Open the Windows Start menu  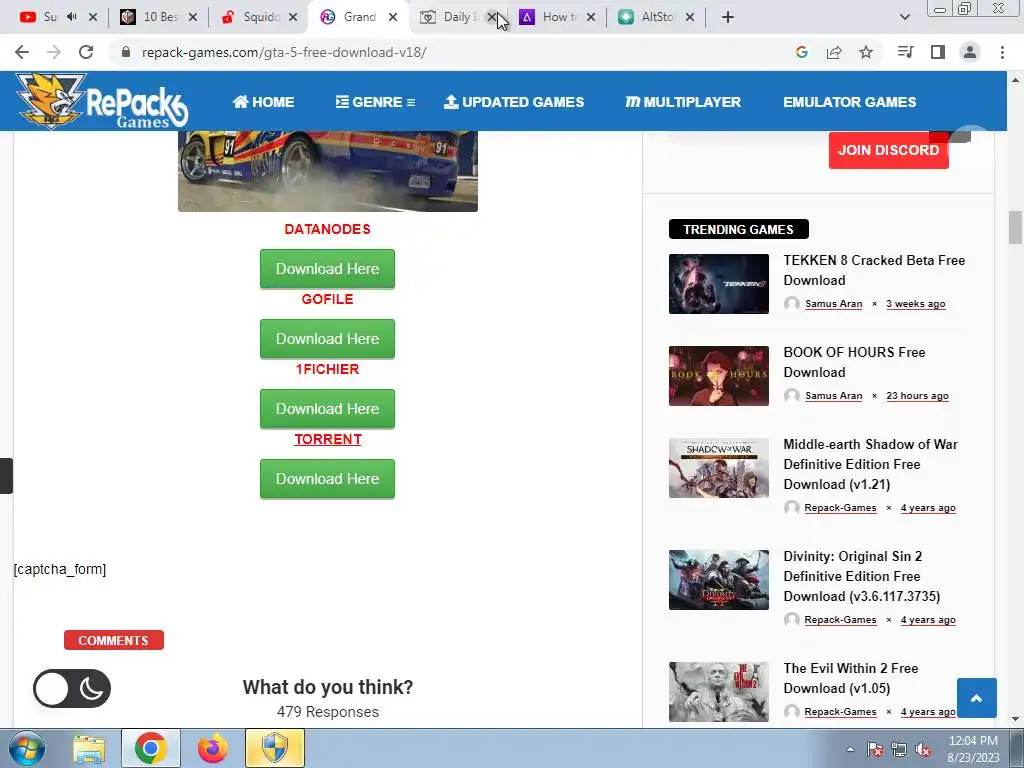[x=27, y=748]
